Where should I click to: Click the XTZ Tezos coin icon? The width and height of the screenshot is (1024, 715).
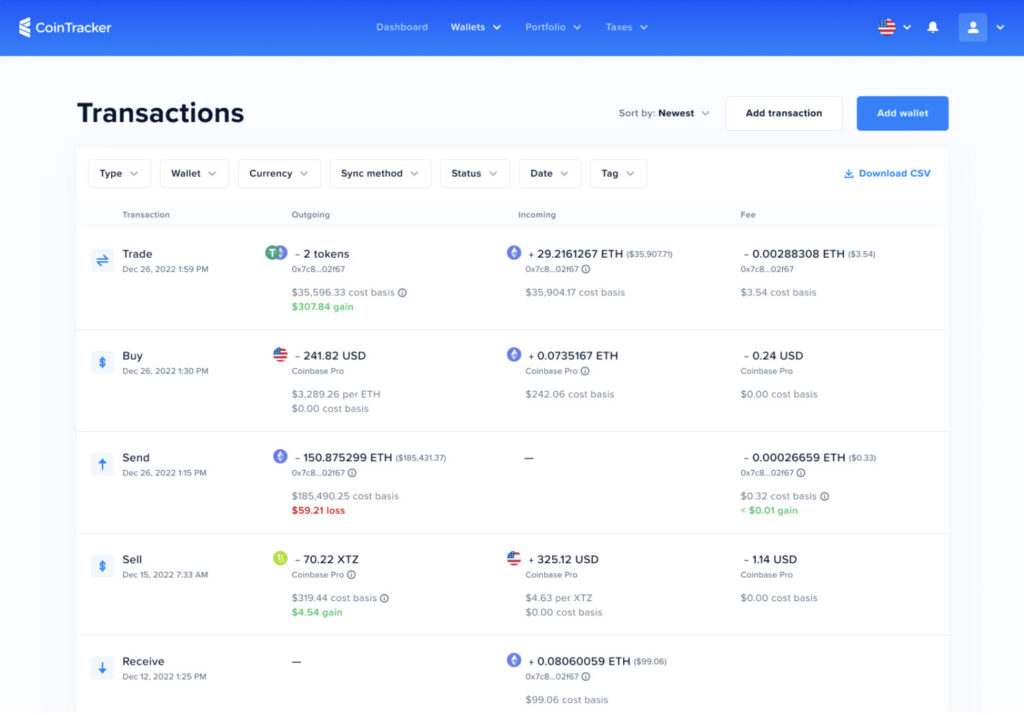pyautogui.click(x=280, y=558)
